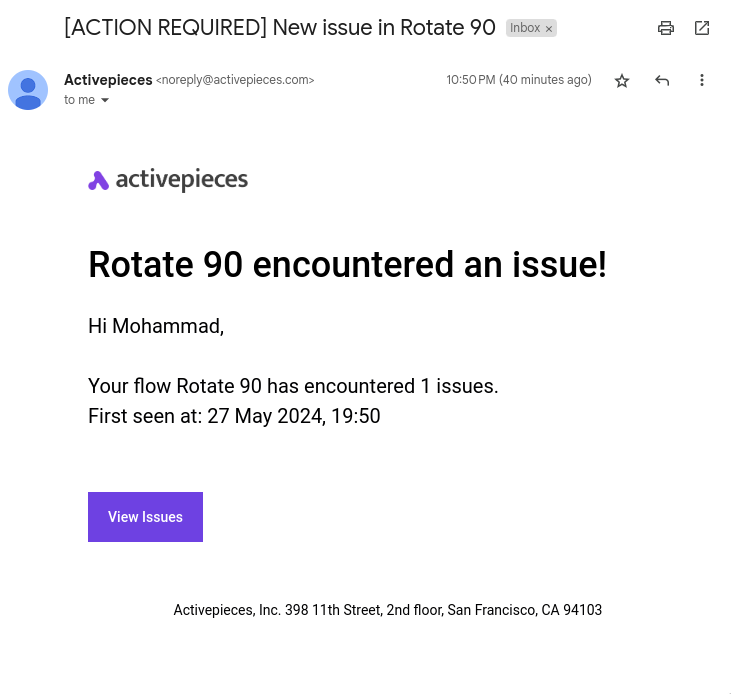Screen dimensions: 731x694
Task: Expand recipient details arrow beside 'to me'
Action: tap(105, 100)
